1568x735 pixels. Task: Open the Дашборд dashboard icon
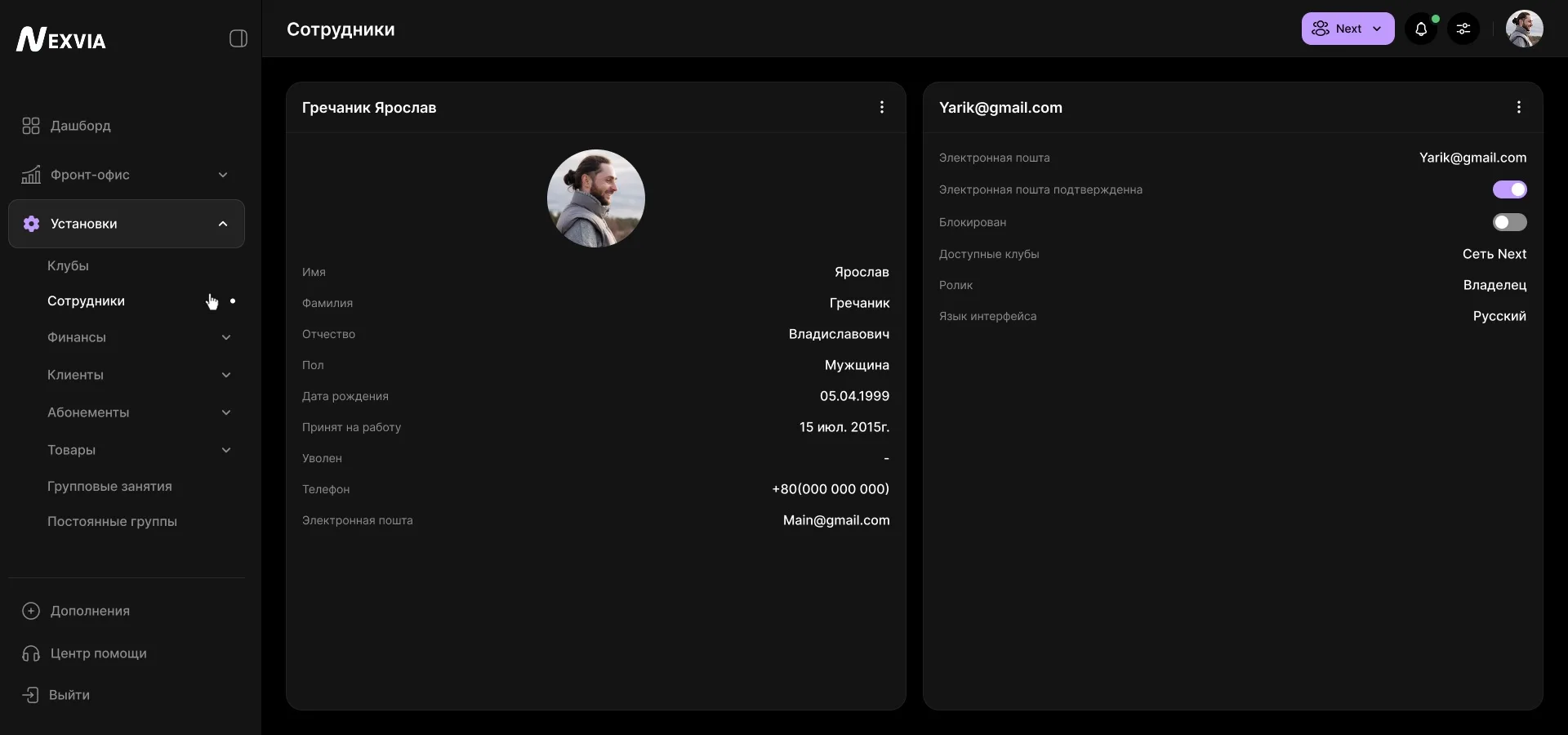point(30,126)
